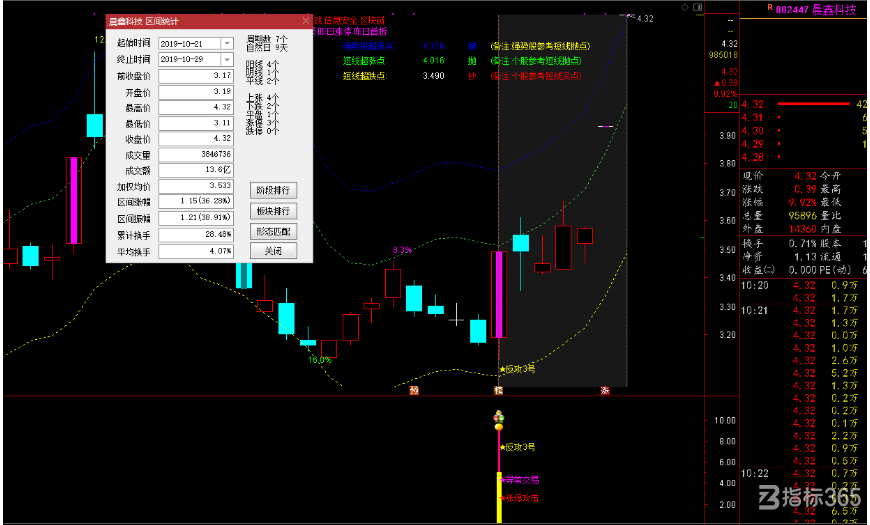870x525 pixels.
Task: Click the stock title 002447 晨鑫科技
Action: [x=816, y=9]
